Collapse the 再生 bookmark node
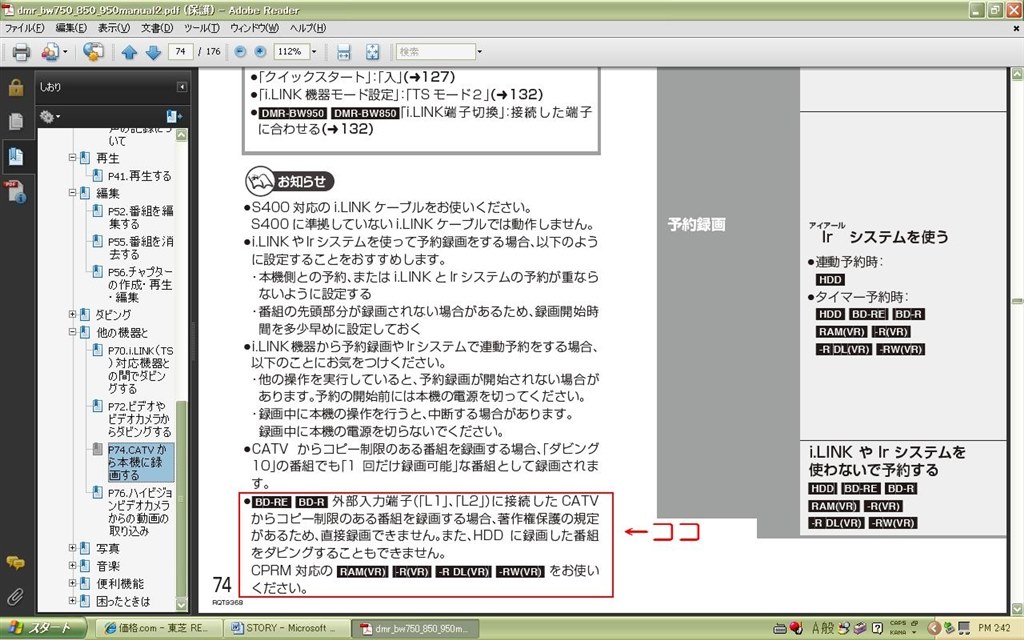The image size is (1024, 640). coord(73,158)
